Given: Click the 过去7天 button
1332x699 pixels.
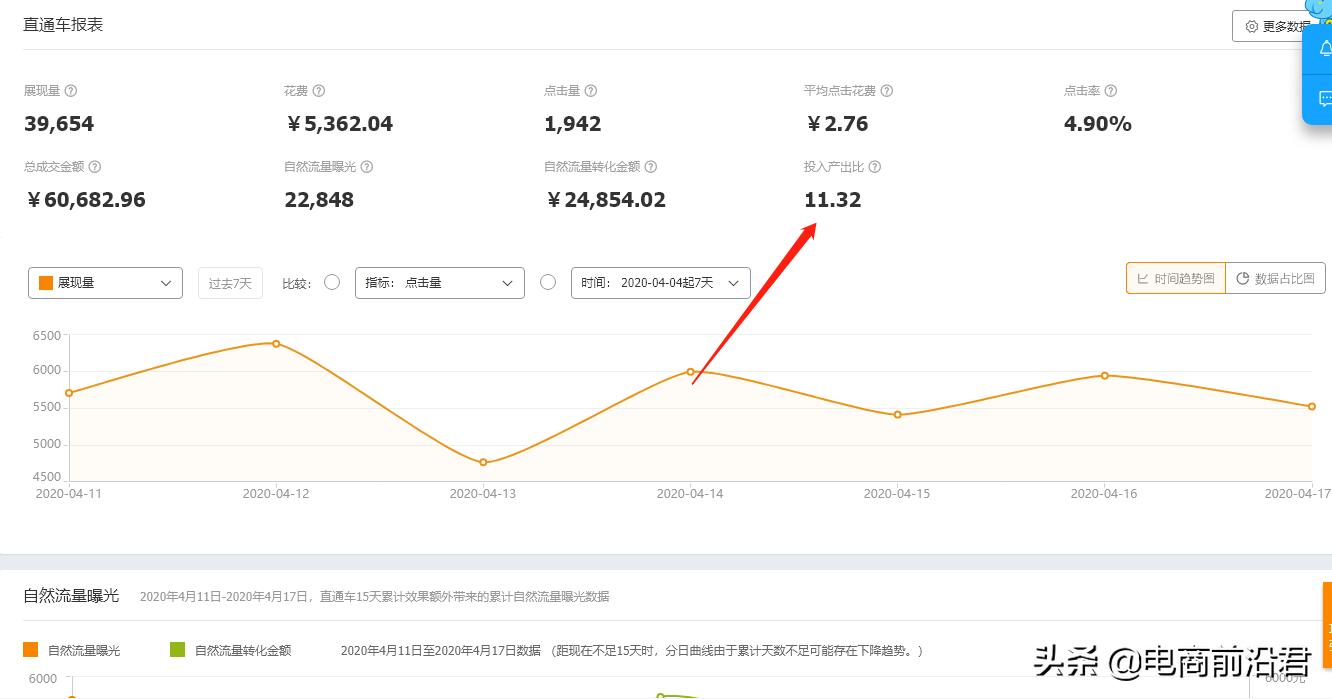Looking at the screenshot, I should [230, 282].
